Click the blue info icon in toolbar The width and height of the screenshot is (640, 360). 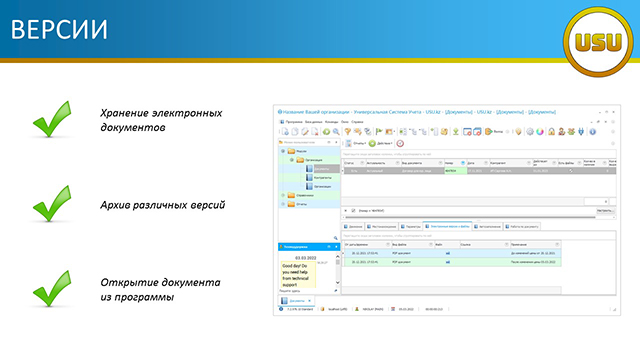point(593,131)
